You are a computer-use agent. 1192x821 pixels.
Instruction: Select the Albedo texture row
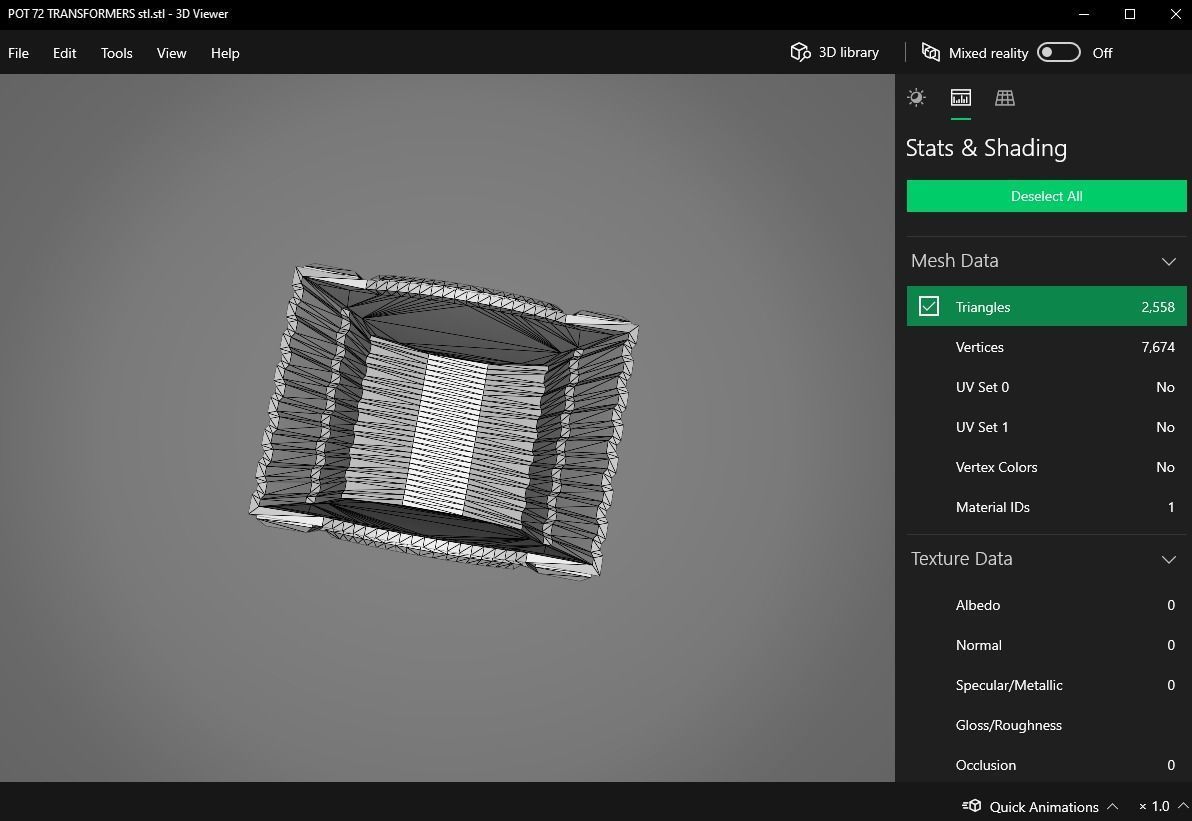tap(1046, 605)
